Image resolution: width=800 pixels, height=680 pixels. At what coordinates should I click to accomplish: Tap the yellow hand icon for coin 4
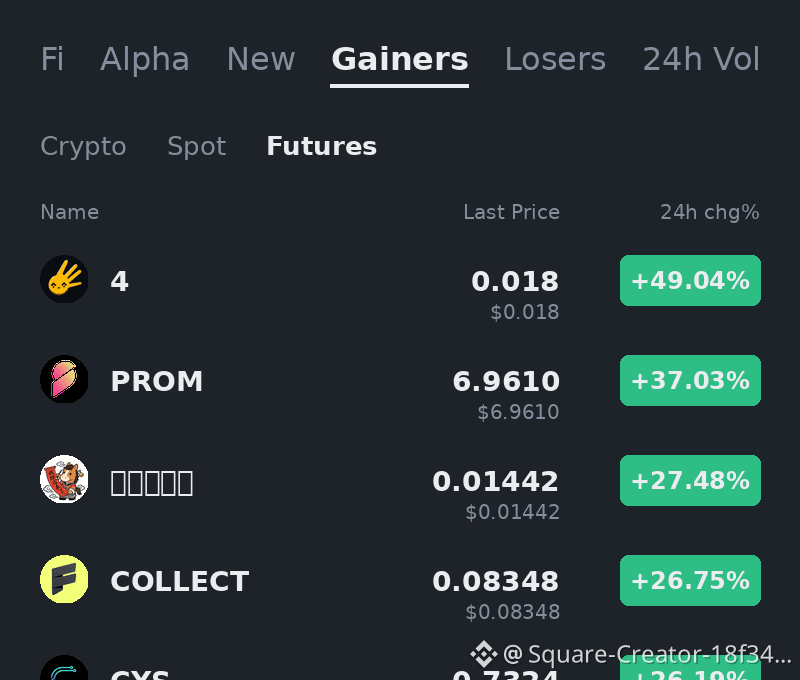click(x=64, y=279)
